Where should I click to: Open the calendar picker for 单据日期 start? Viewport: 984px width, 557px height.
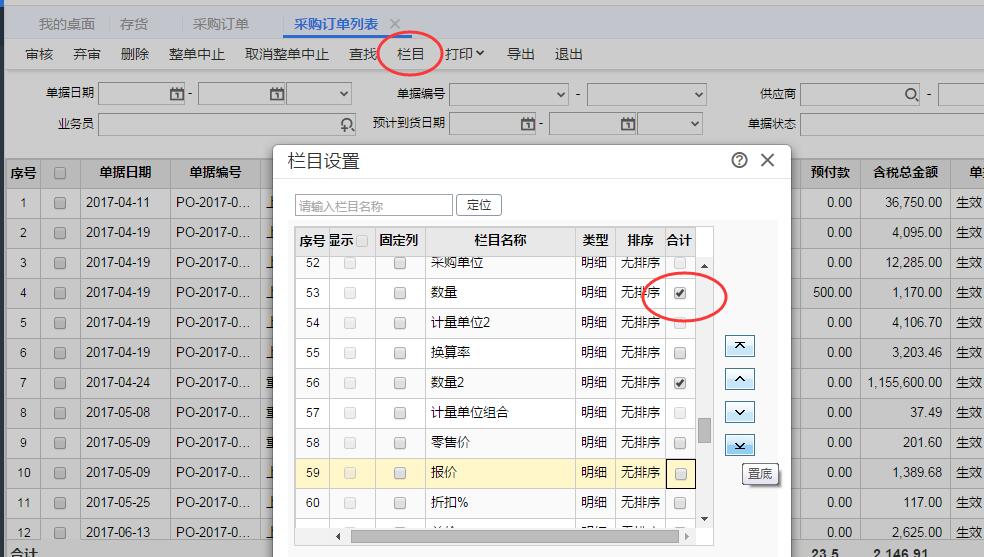point(177,94)
